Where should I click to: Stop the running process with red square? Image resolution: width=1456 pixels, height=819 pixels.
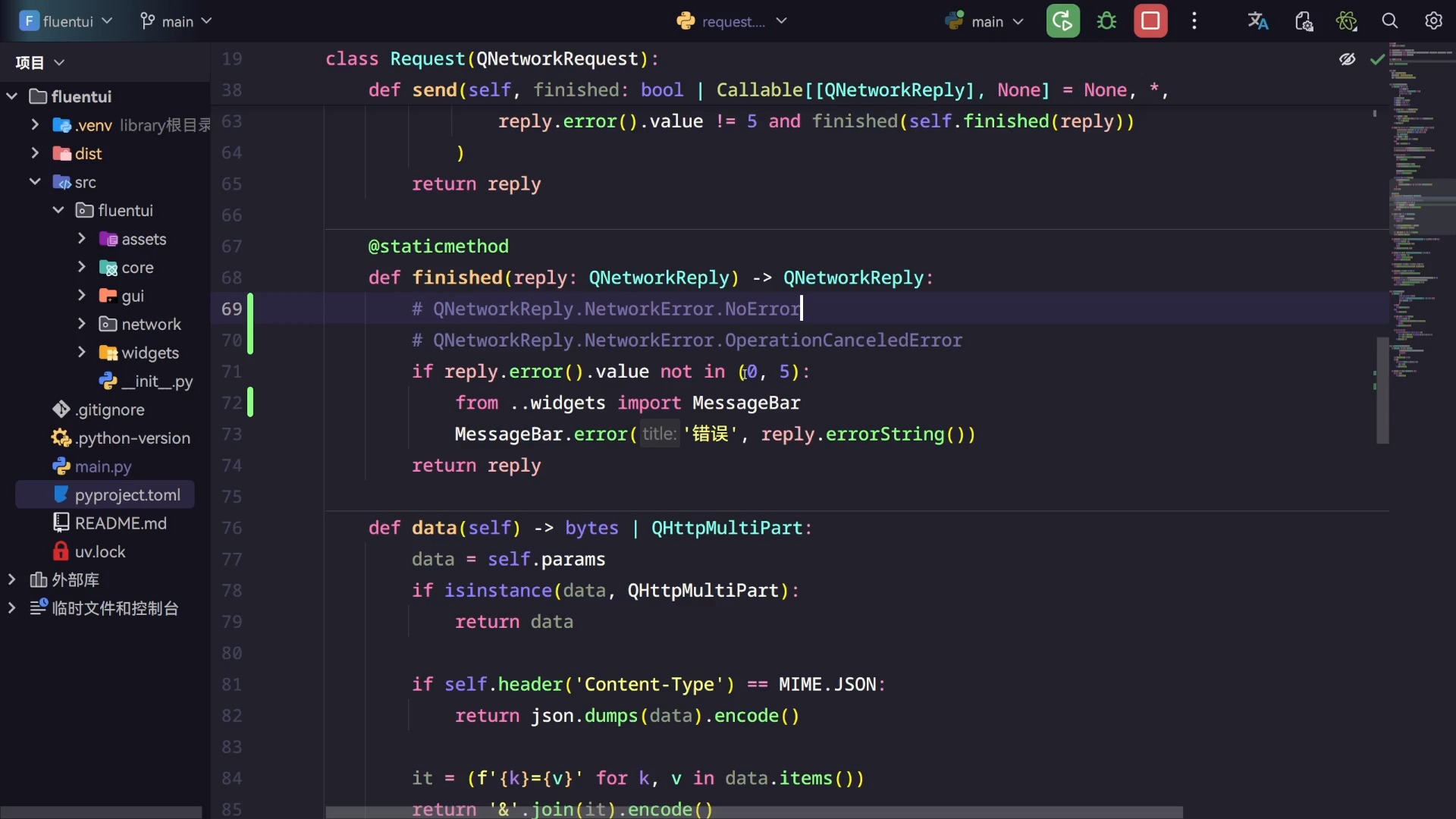click(1150, 21)
